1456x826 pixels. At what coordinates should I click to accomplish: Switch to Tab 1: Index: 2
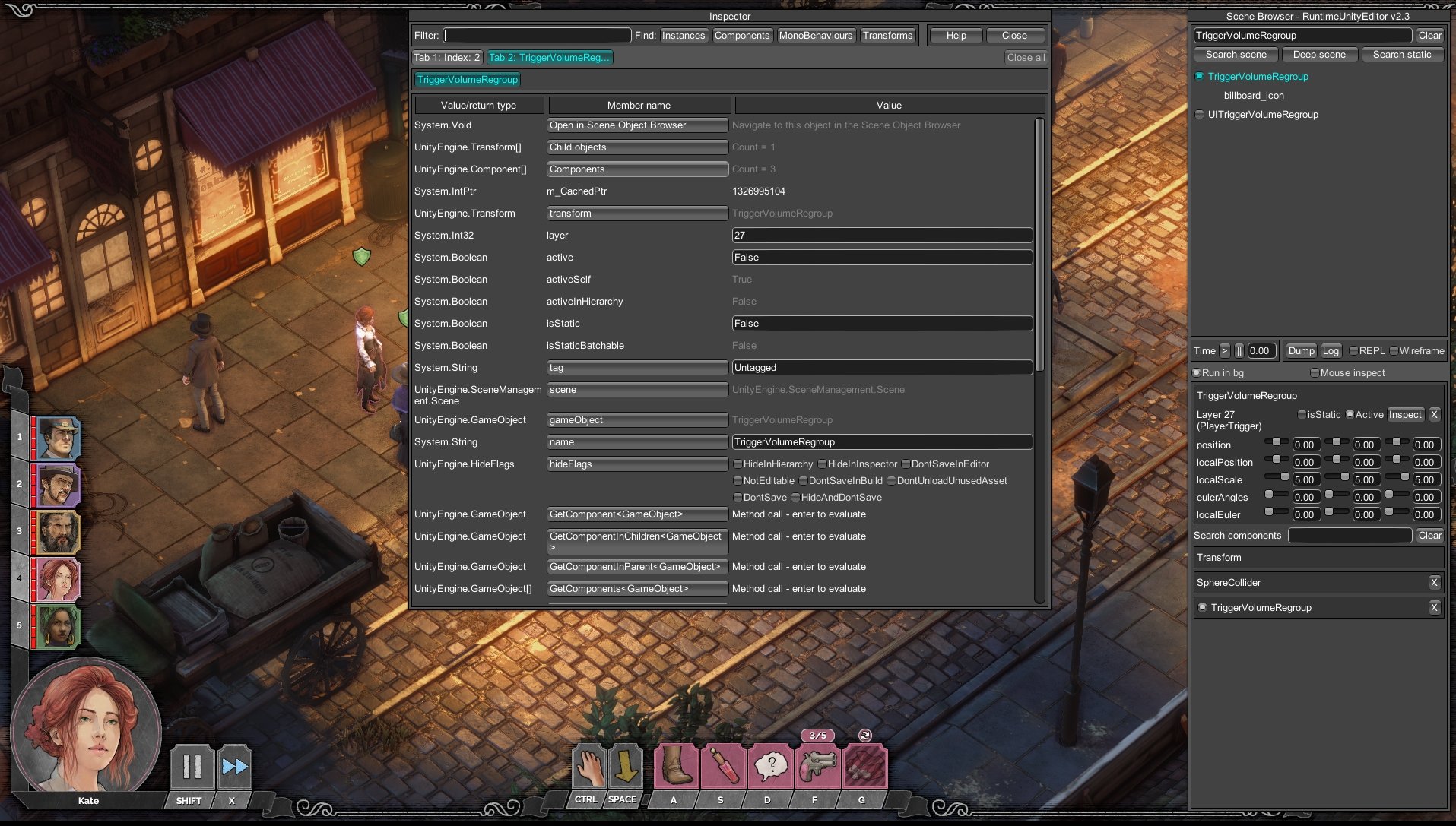click(x=447, y=58)
